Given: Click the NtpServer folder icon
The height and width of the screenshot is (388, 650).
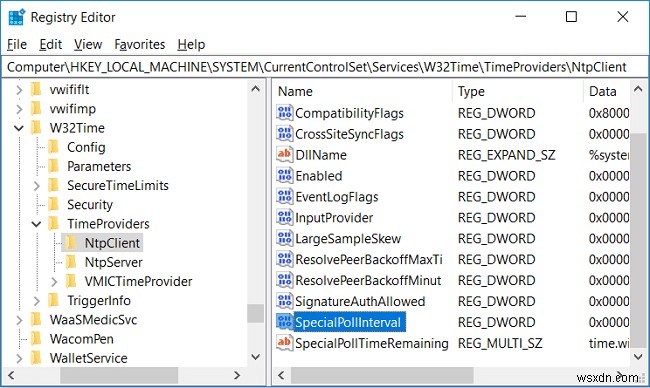Looking at the screenshot, I should click(x=71, y=262).
